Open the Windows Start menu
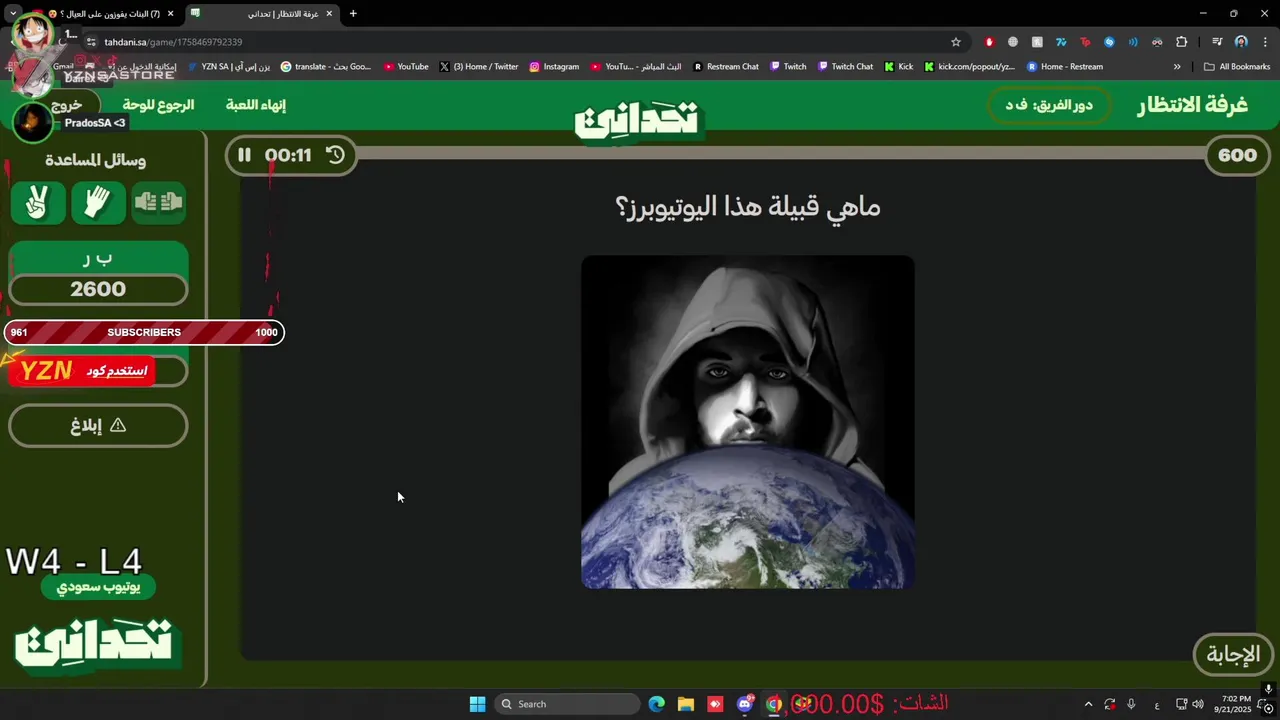The height and width of the screenshot is (720, 1280). click(x=477, y=704)
